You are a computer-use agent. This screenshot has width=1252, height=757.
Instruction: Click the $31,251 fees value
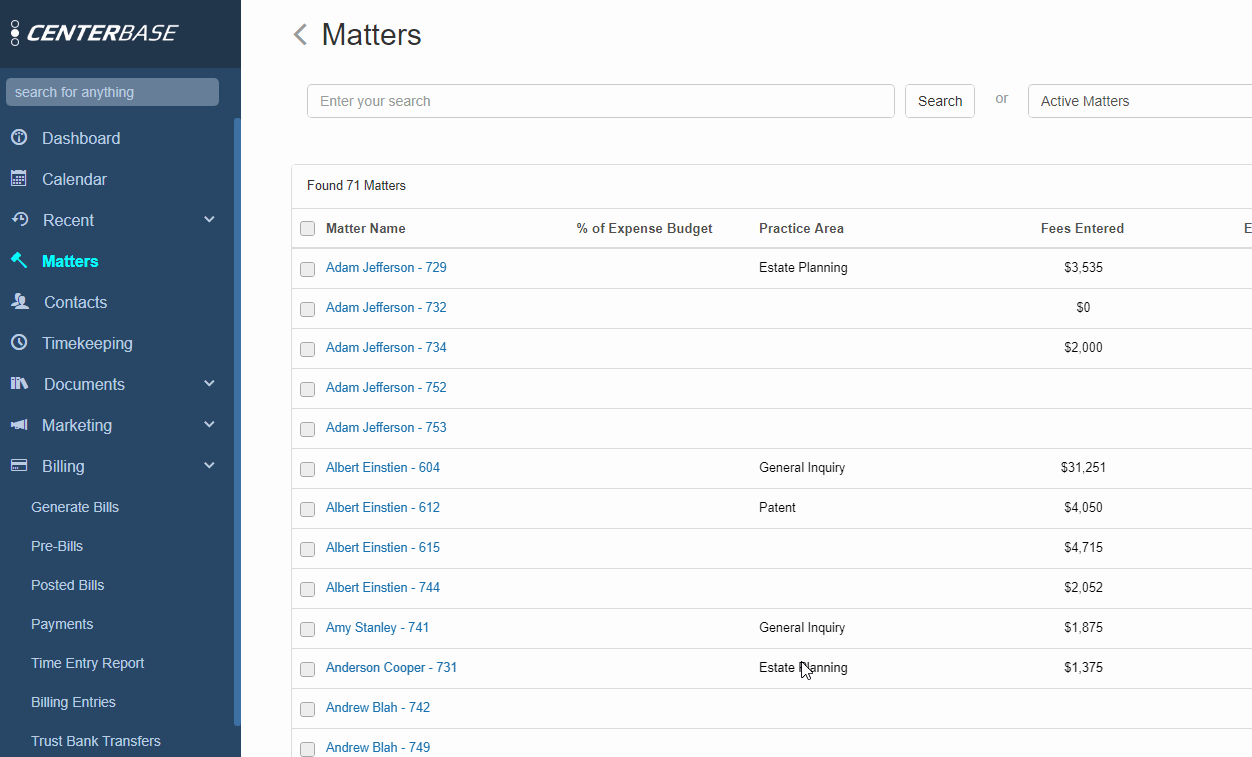[x=1083, y=467]
